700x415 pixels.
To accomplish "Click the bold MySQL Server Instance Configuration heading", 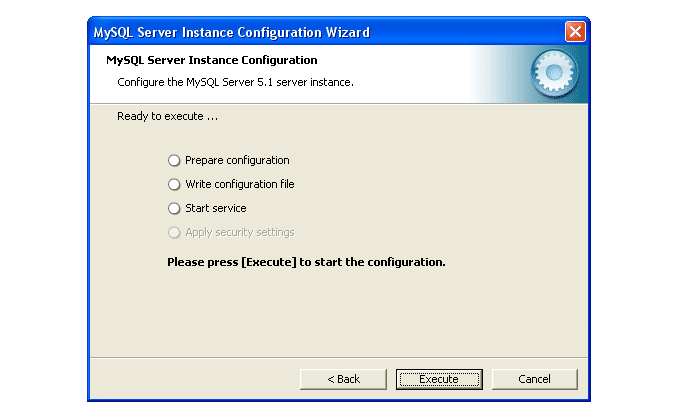I will [211, 60].
